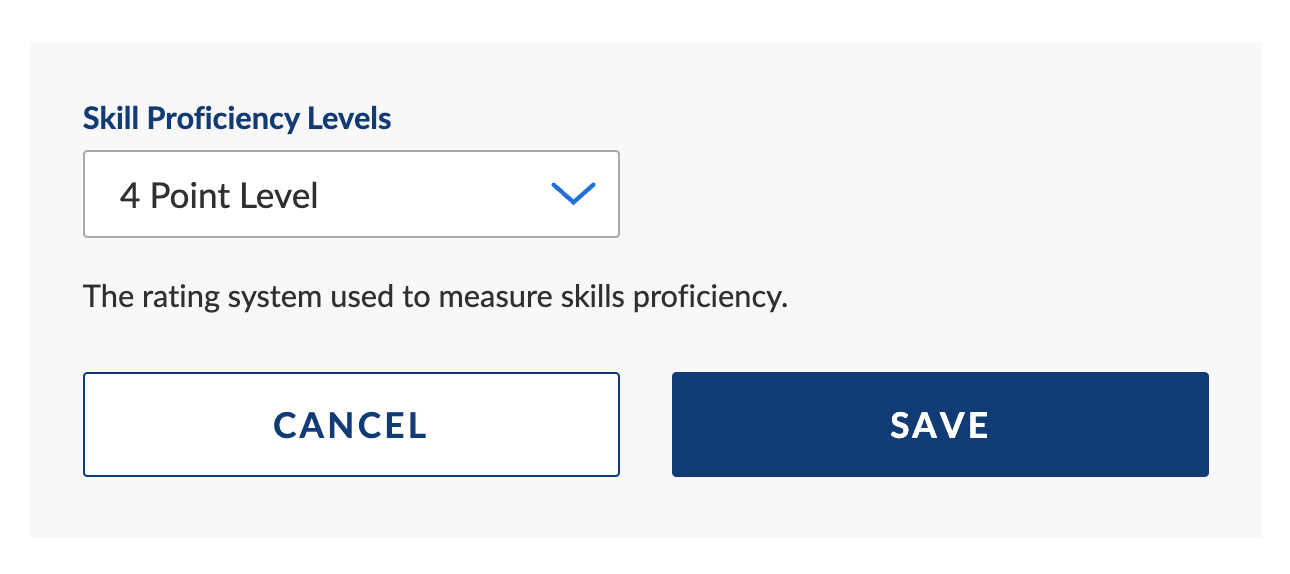Click the down arrow beside '4 Point Level'
This screenshot has height=574, width=1290.
coord(574,194)
